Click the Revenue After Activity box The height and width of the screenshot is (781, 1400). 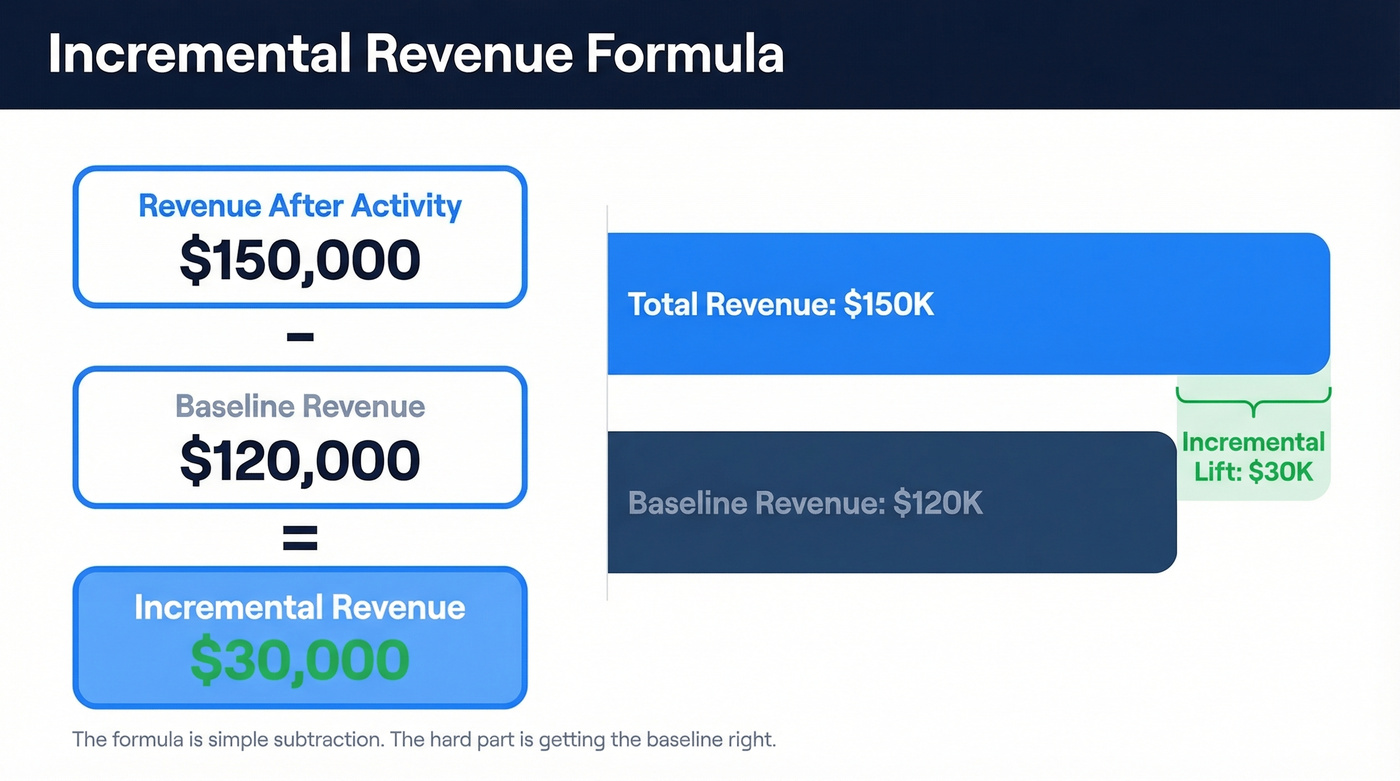click(299, 236)
